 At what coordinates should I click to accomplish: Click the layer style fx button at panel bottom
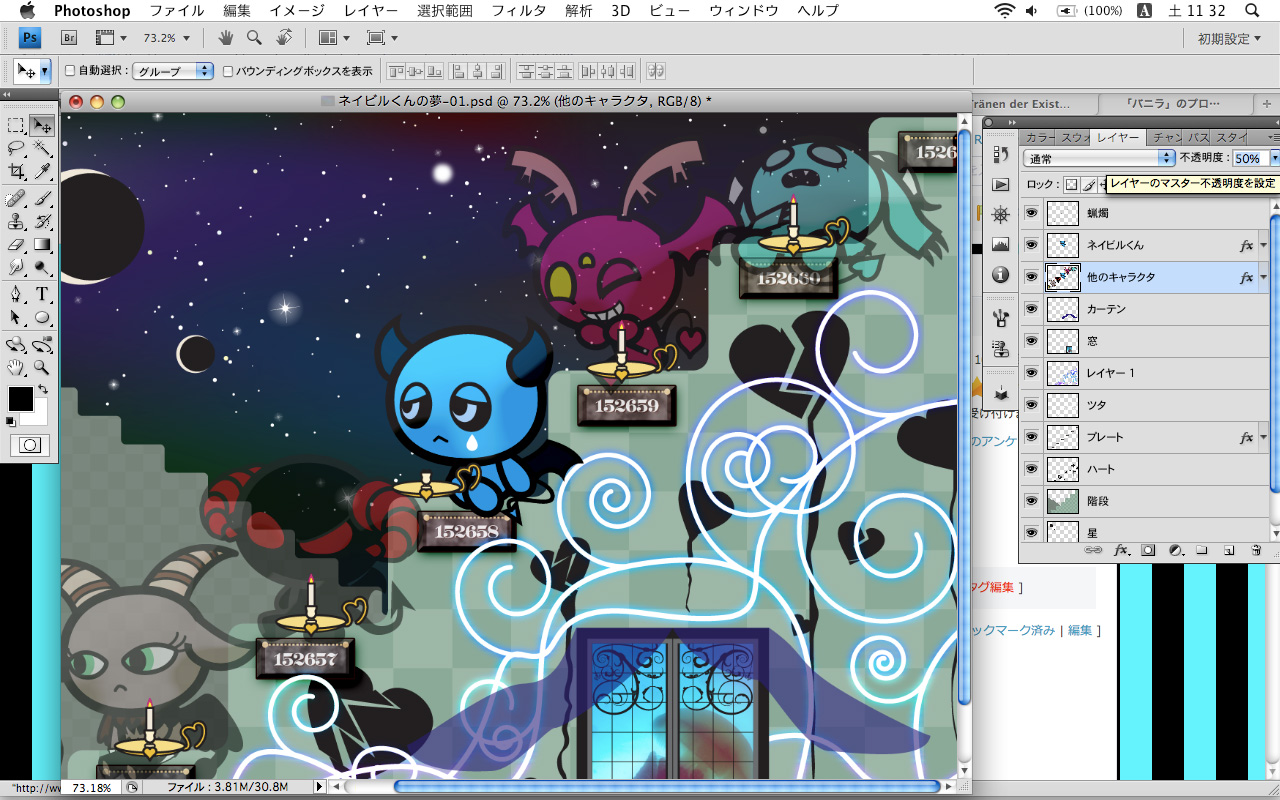[1121, 550]
